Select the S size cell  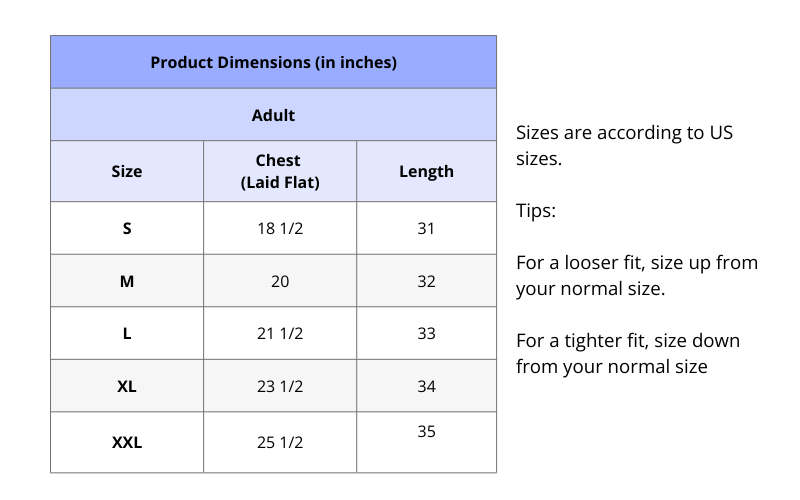[127, 228]
